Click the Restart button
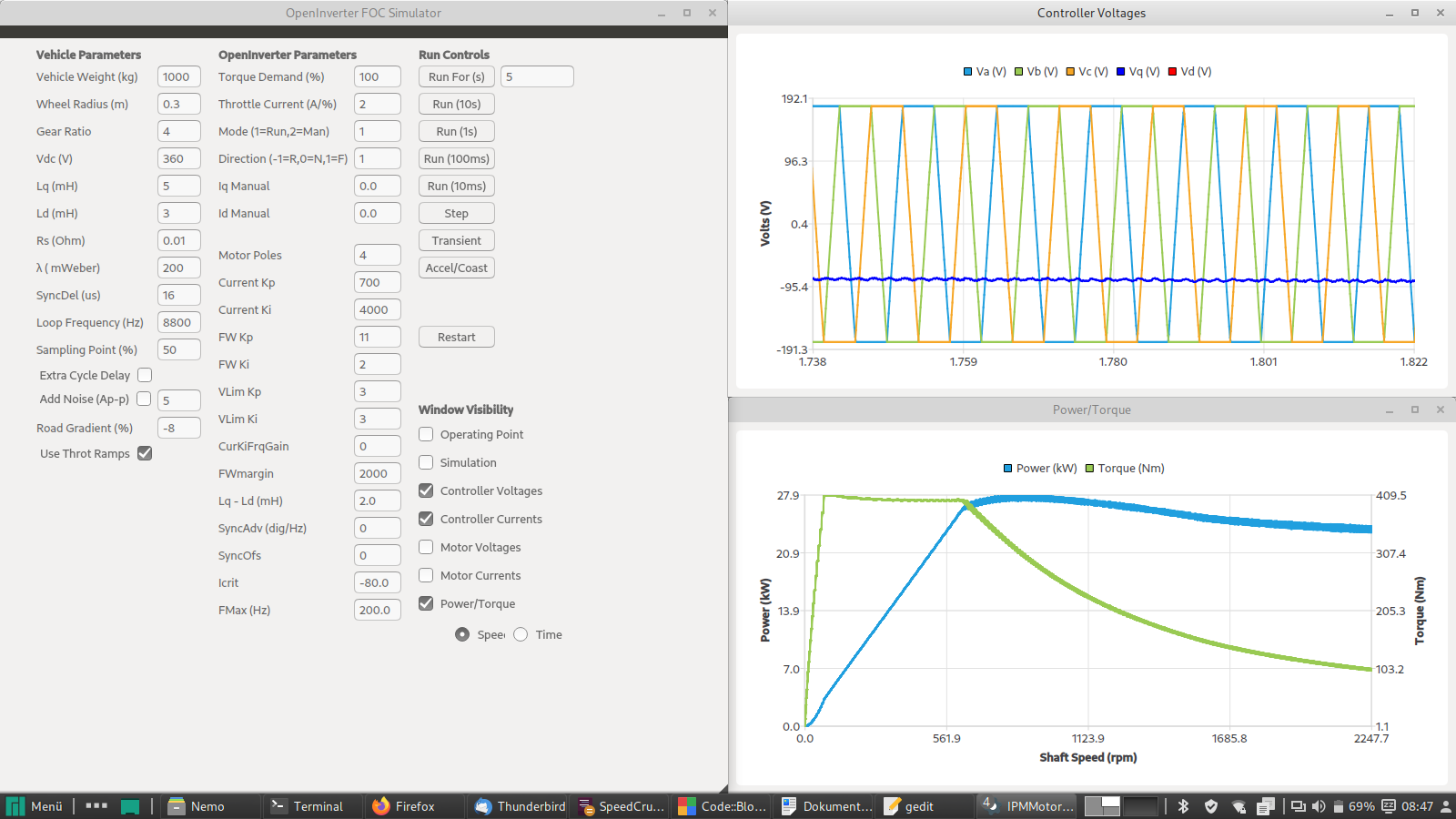 (x=456, y=337)
